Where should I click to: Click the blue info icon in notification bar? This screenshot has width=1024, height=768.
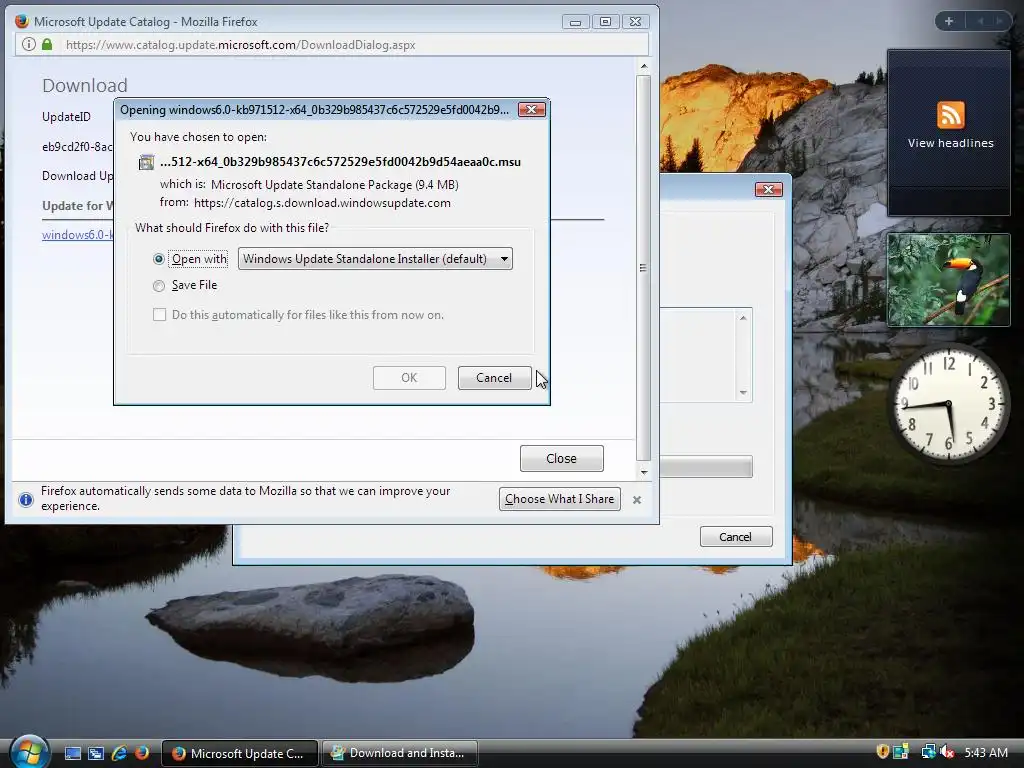point(26,500)
